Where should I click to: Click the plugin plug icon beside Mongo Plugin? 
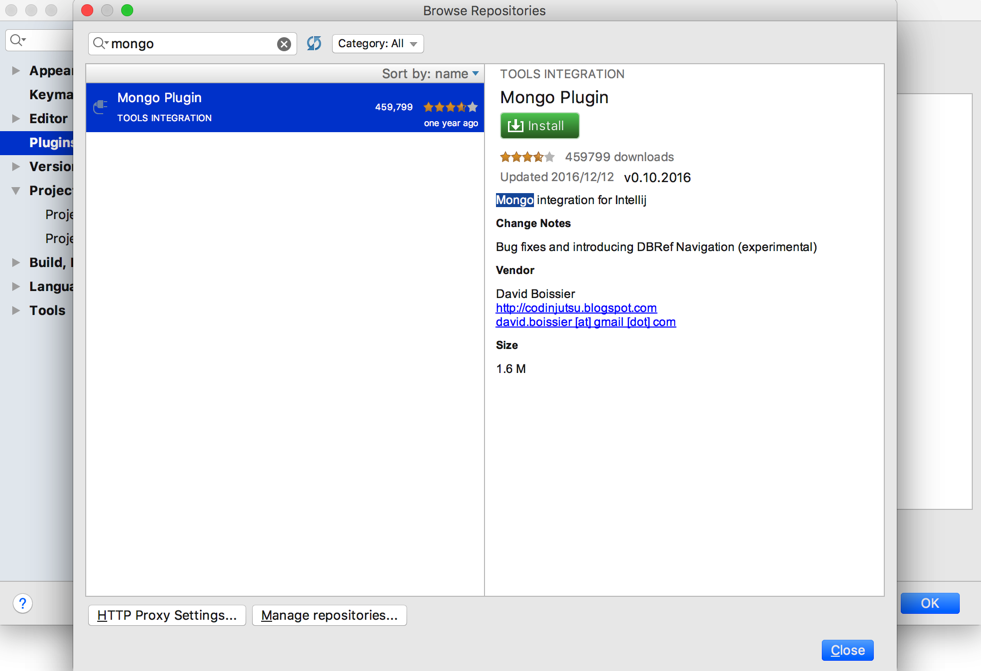click(100, 108)
